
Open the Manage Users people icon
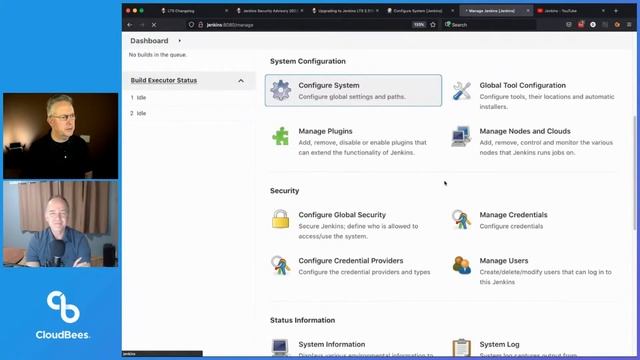462,265
